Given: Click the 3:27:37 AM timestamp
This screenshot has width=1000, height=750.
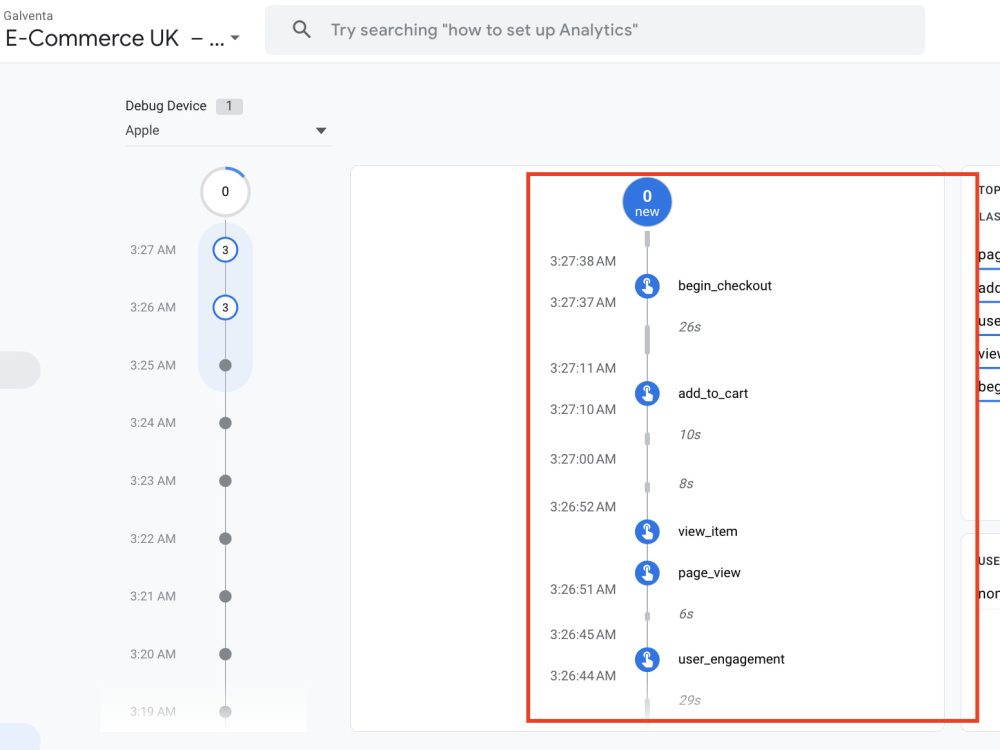Looking at the screenshot, I should click(x=583, y=302).
